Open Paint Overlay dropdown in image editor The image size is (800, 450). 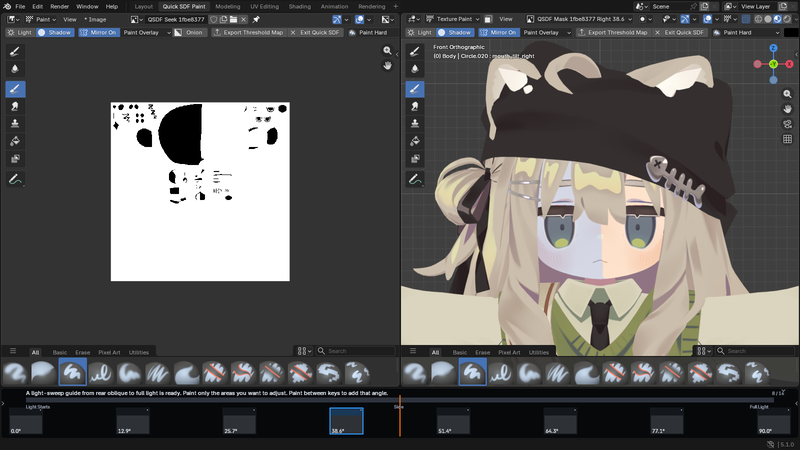(x=147, y=32)
